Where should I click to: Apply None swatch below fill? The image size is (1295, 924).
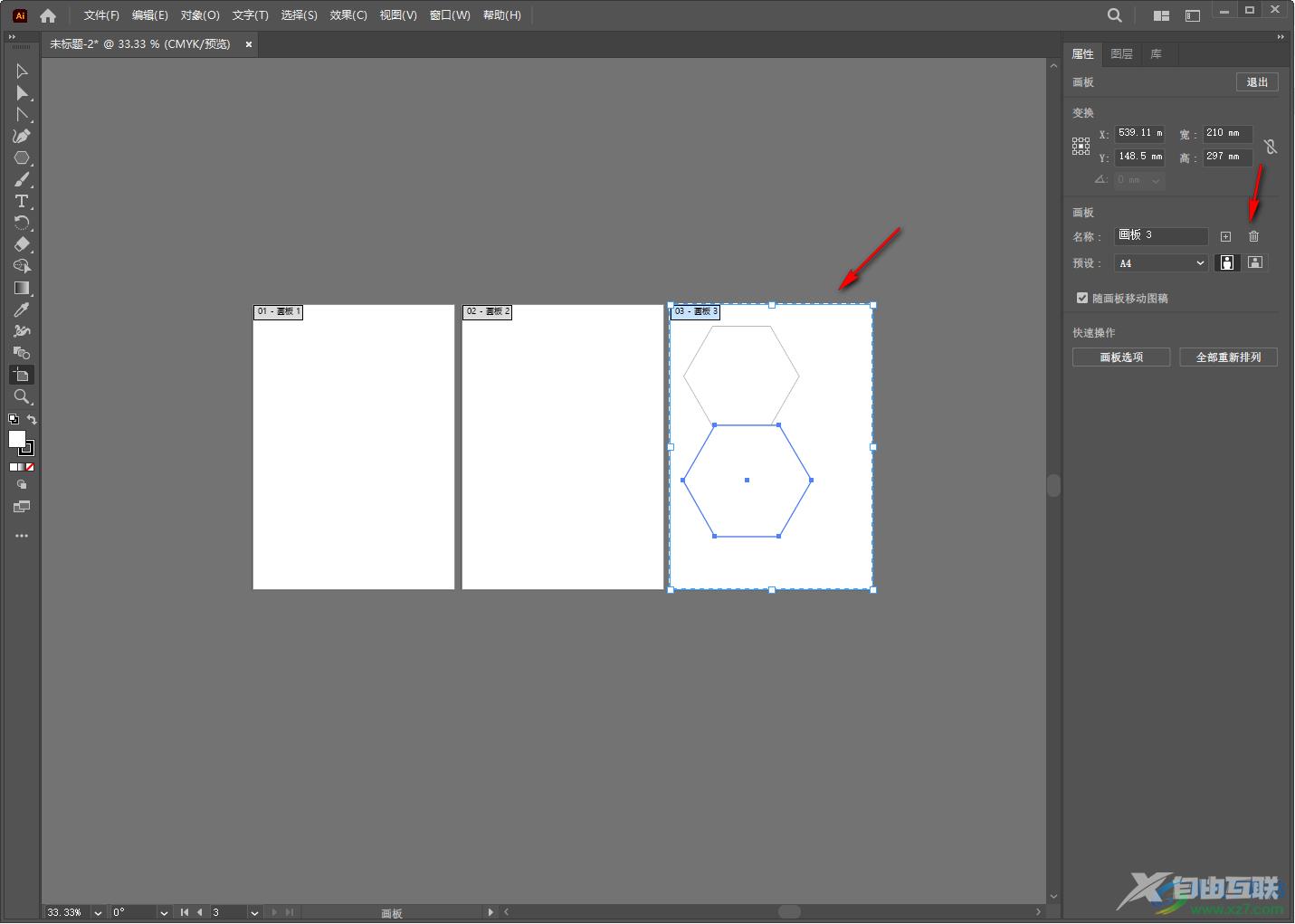click(30, 467)
